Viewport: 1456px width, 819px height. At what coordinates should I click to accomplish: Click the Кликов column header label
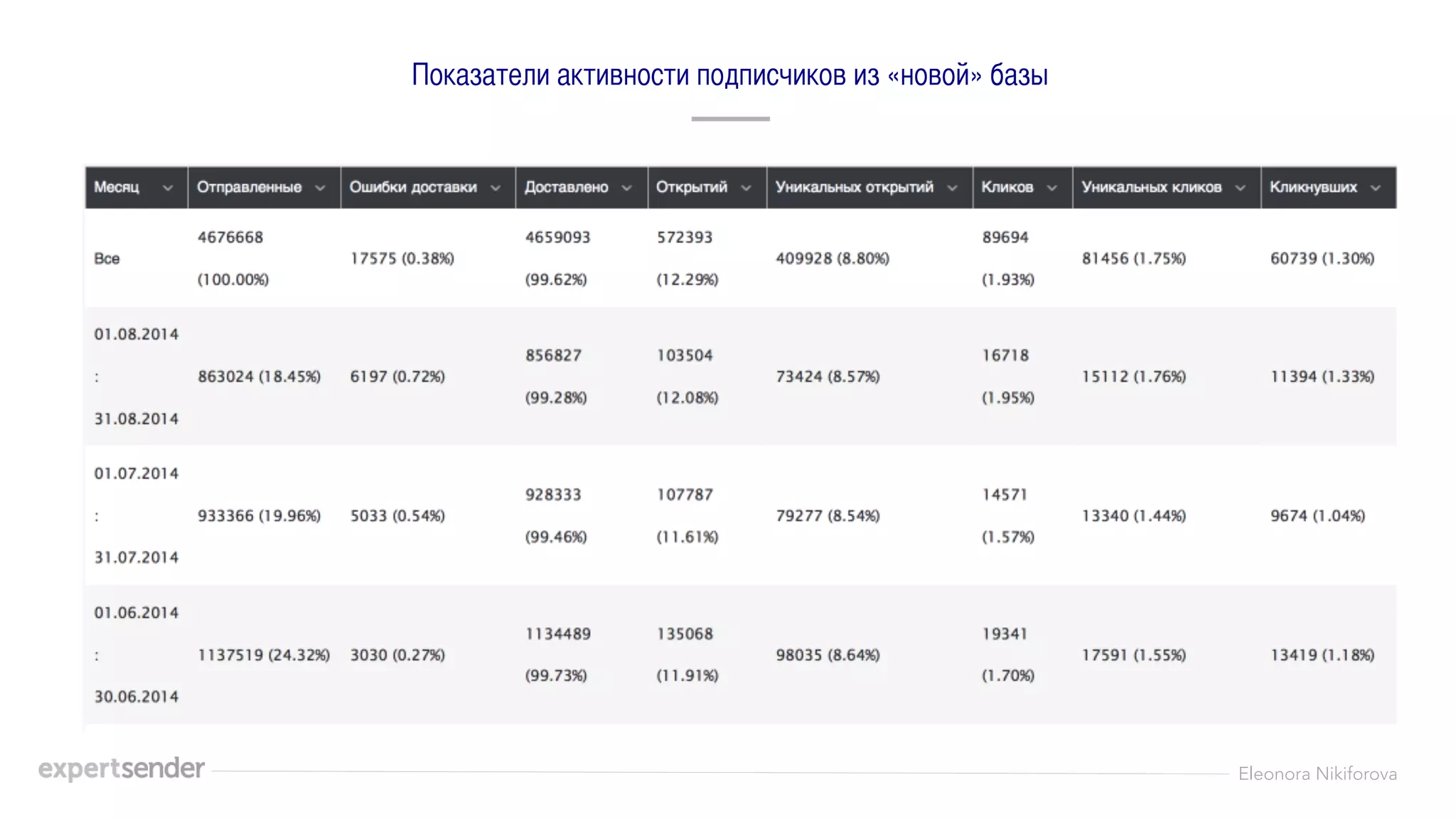click(x=1007, y=188)
